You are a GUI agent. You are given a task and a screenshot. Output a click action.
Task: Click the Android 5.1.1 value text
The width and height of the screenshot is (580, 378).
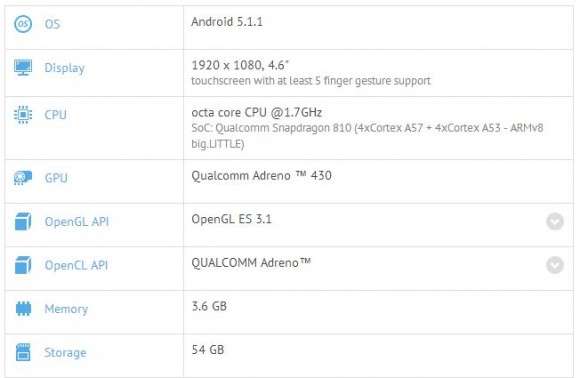227,22
